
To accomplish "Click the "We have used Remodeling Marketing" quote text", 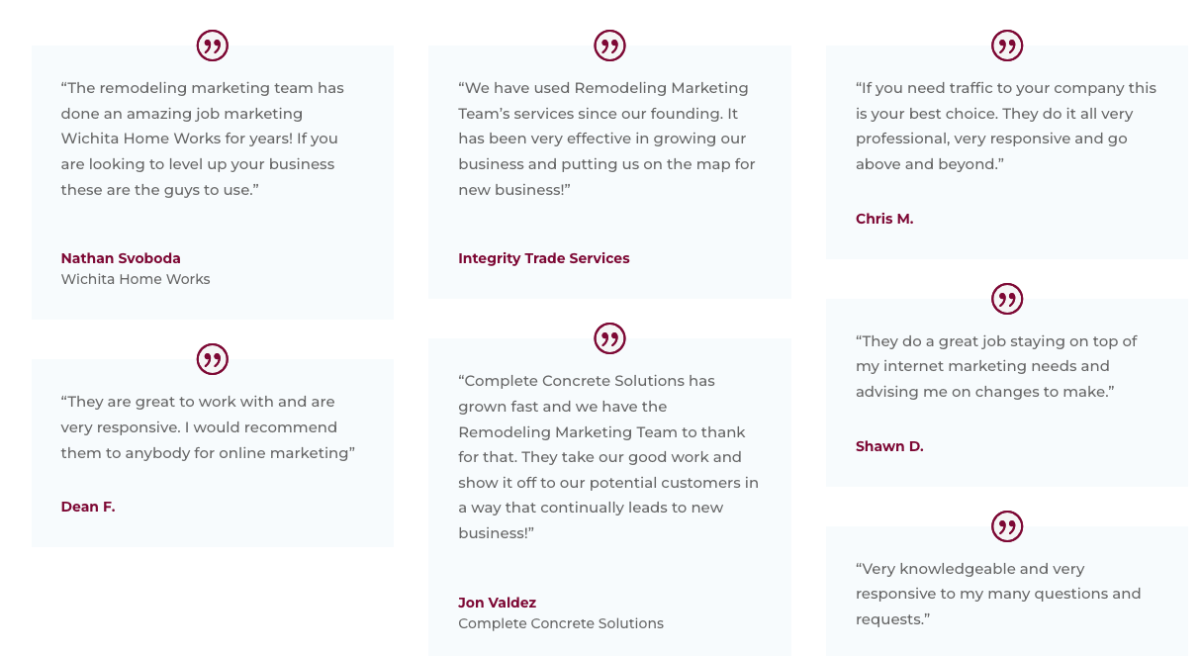I will coord(607,139).
